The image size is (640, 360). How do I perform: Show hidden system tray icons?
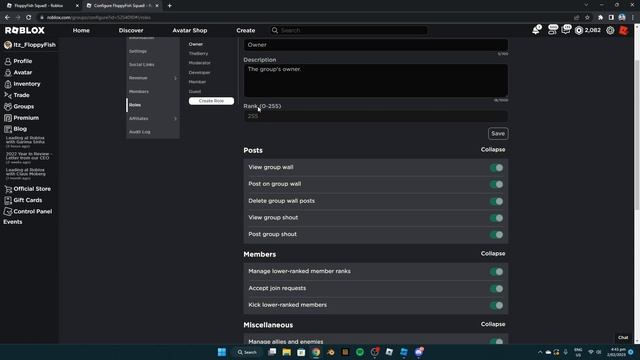[x=540, y=352]
